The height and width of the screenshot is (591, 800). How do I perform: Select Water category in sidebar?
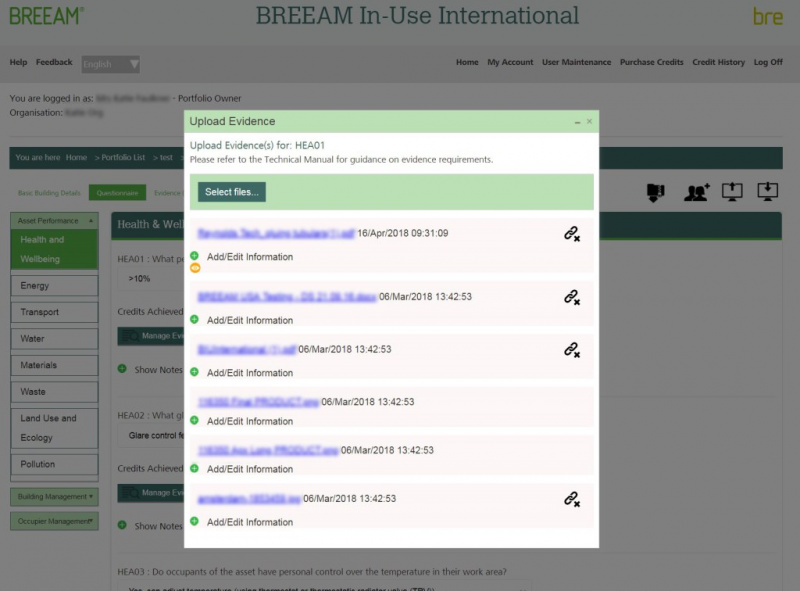click(54, 339)
